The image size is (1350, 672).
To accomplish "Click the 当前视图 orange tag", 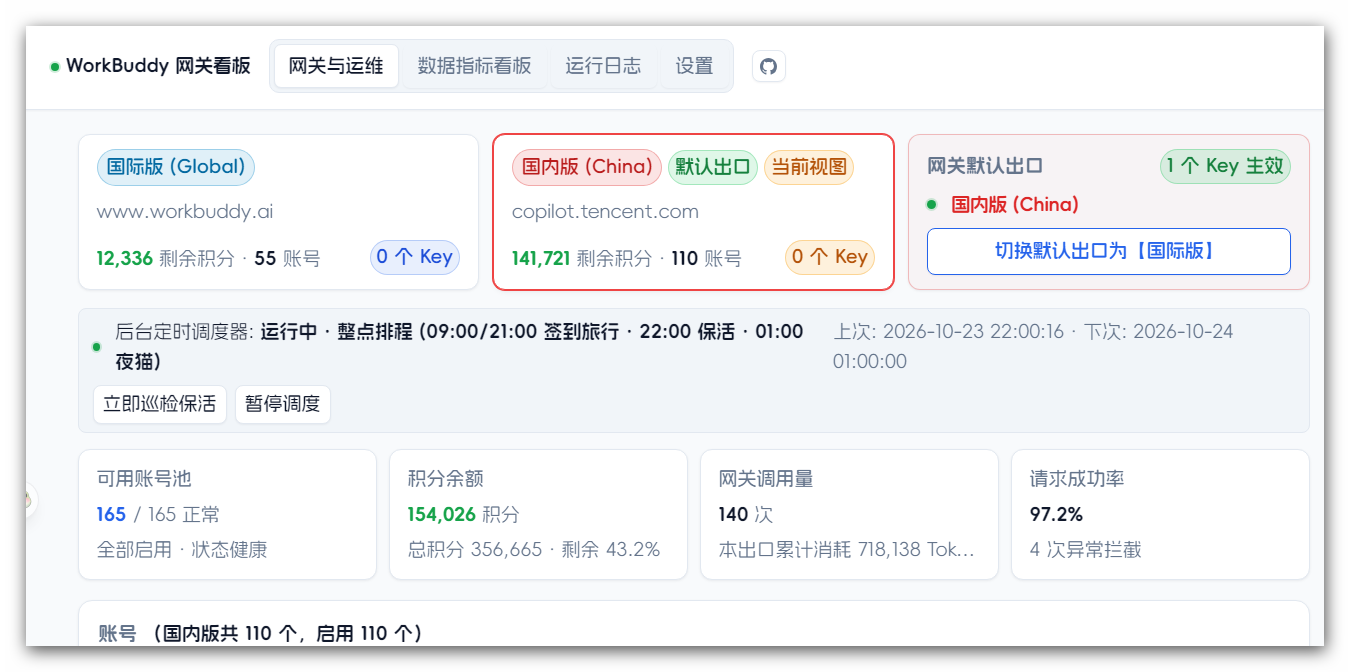I will tap(809, 167).
